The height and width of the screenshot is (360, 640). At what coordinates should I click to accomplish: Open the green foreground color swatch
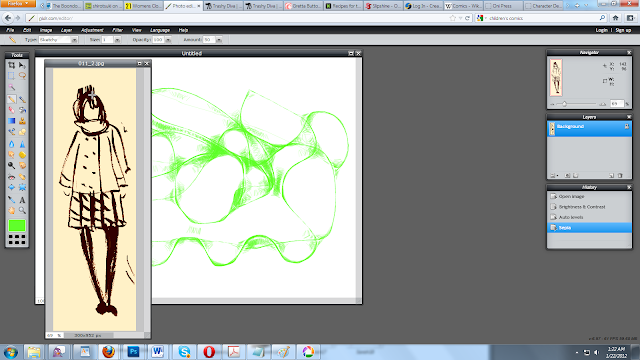click(x=17, y=225)
